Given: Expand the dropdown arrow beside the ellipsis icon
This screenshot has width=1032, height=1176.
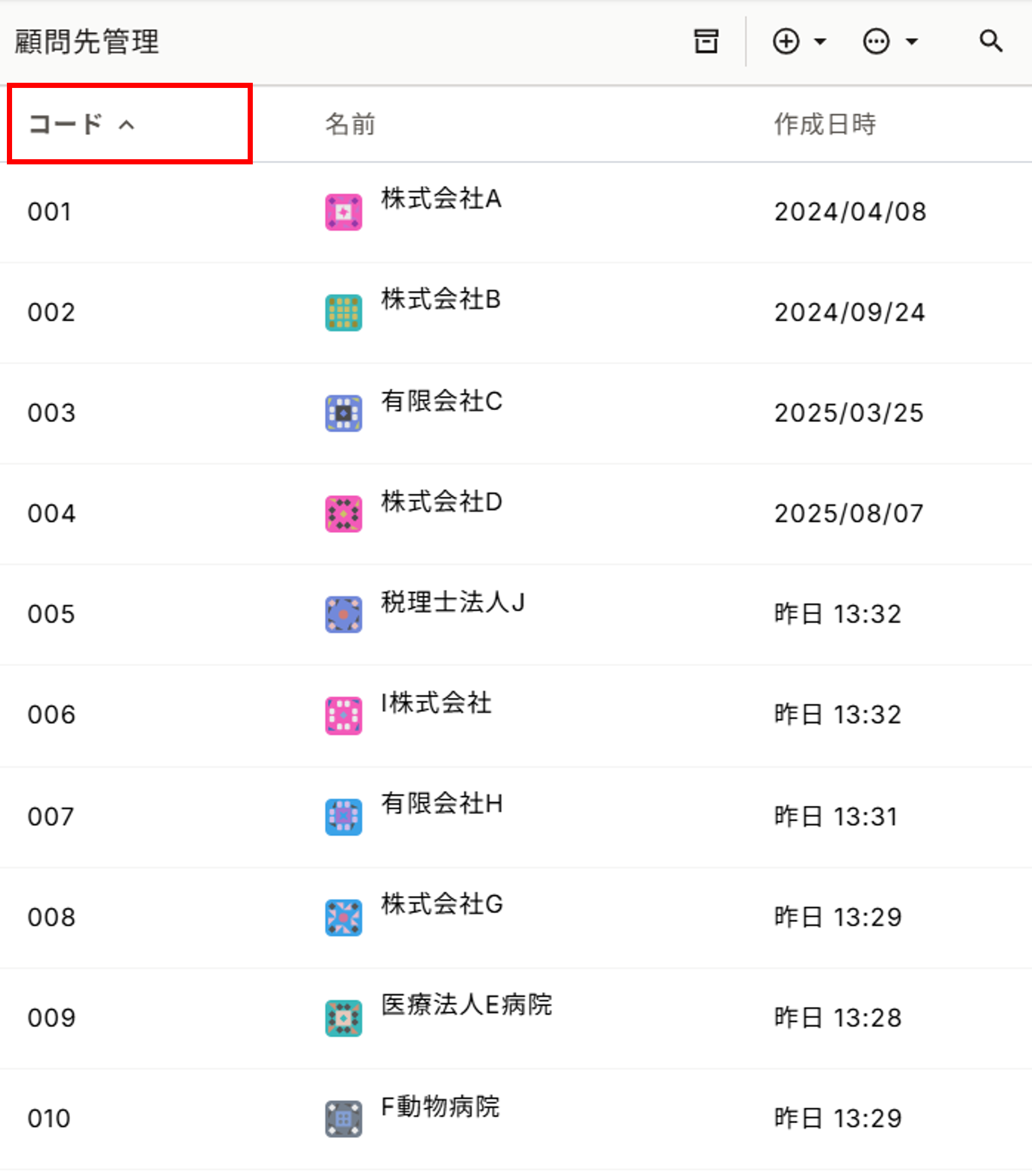Looking at the screenshot, I should click(x=911, y=41).
